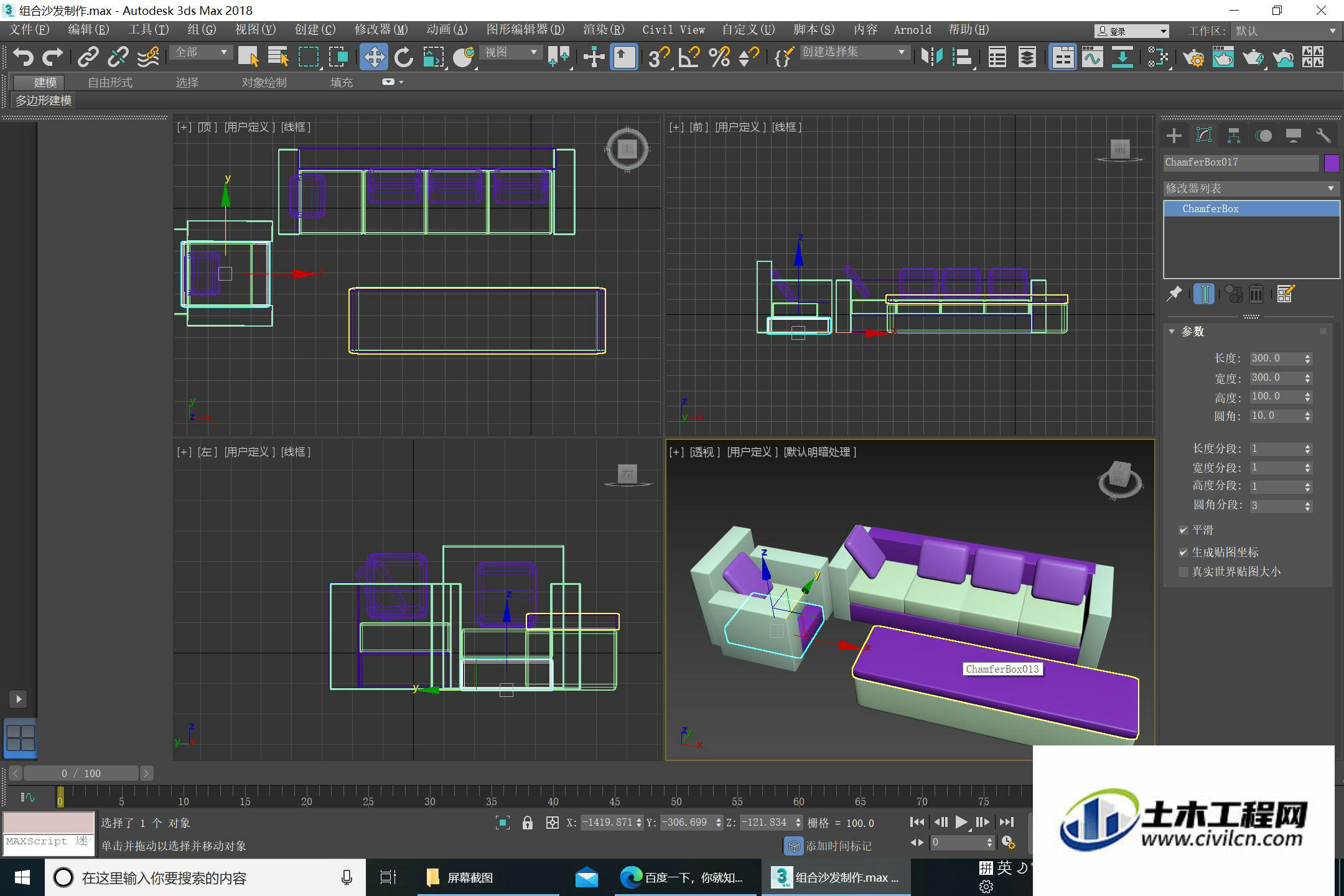Open the Curve Editor icon
The image size is (1344, 896).
1093,57
